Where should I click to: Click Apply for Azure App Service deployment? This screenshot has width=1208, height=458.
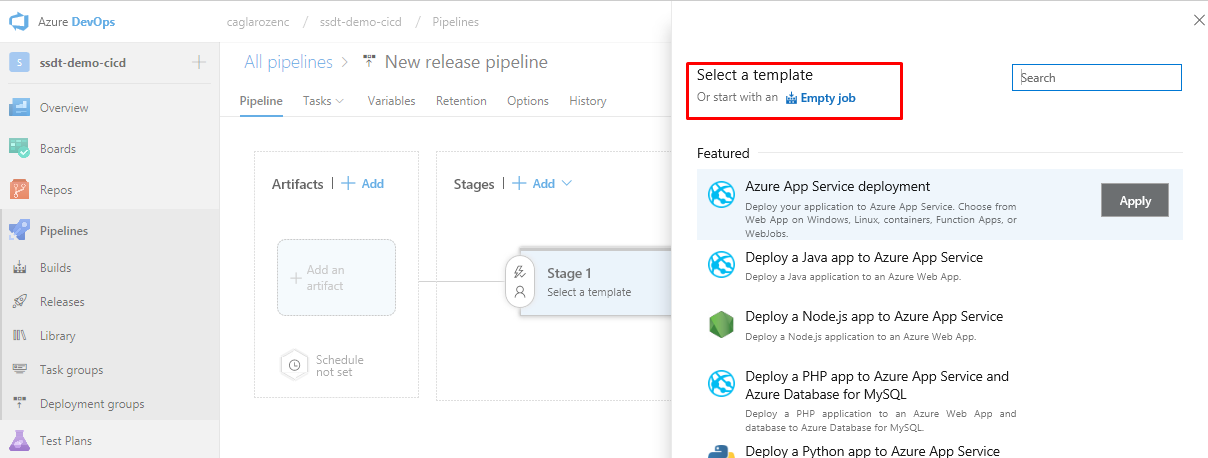[1134, 201]
